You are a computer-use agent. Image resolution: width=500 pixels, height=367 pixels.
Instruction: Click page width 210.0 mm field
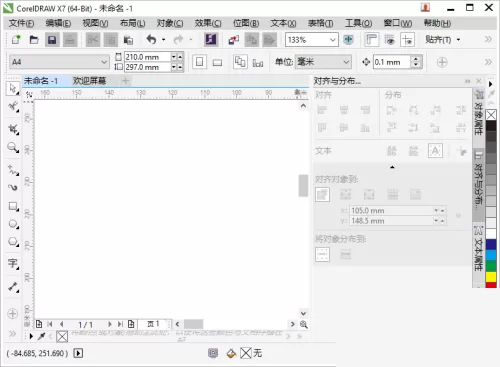point(148,57)
